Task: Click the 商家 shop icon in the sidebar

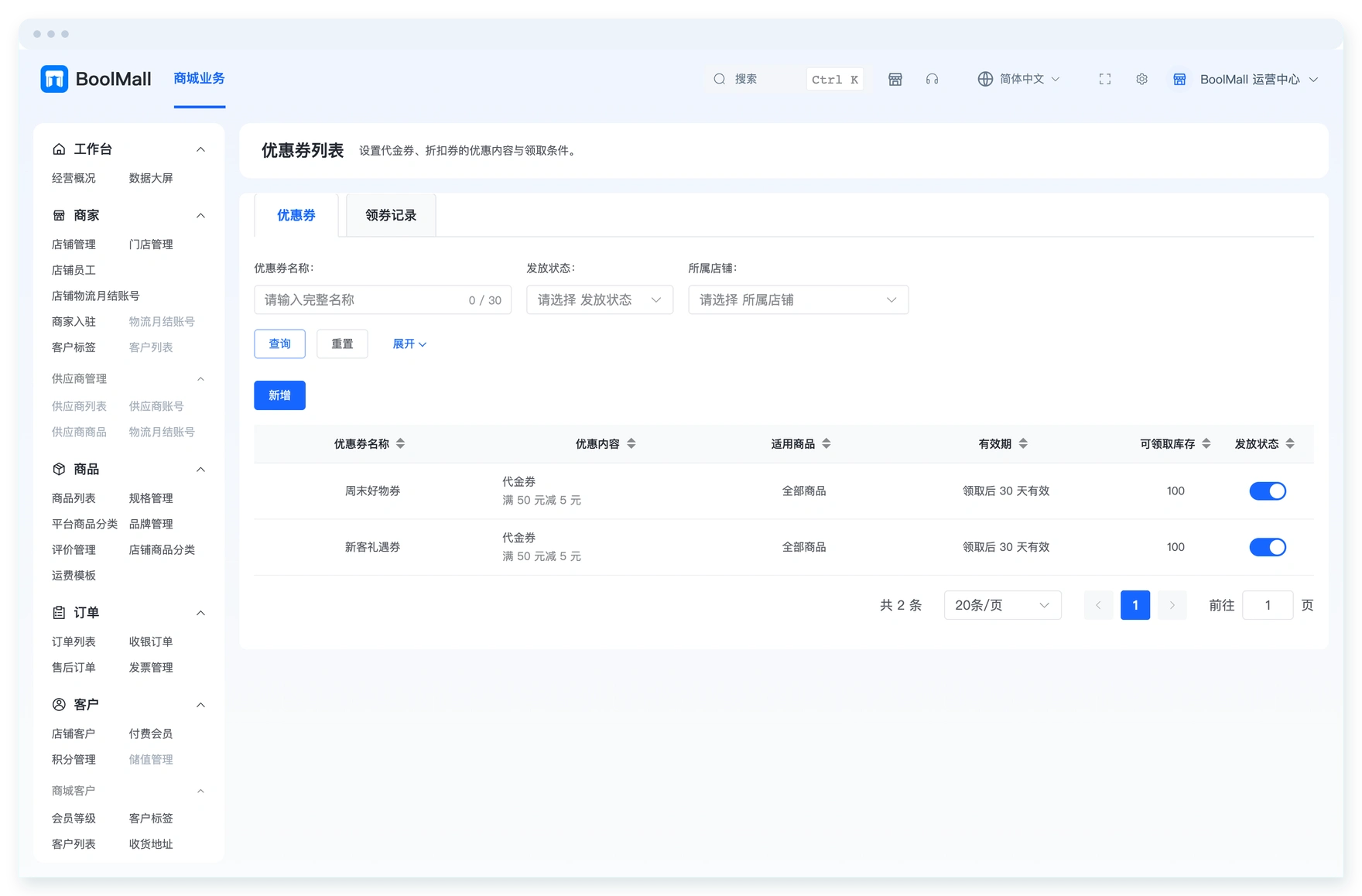Action: (x=59, y=215)
